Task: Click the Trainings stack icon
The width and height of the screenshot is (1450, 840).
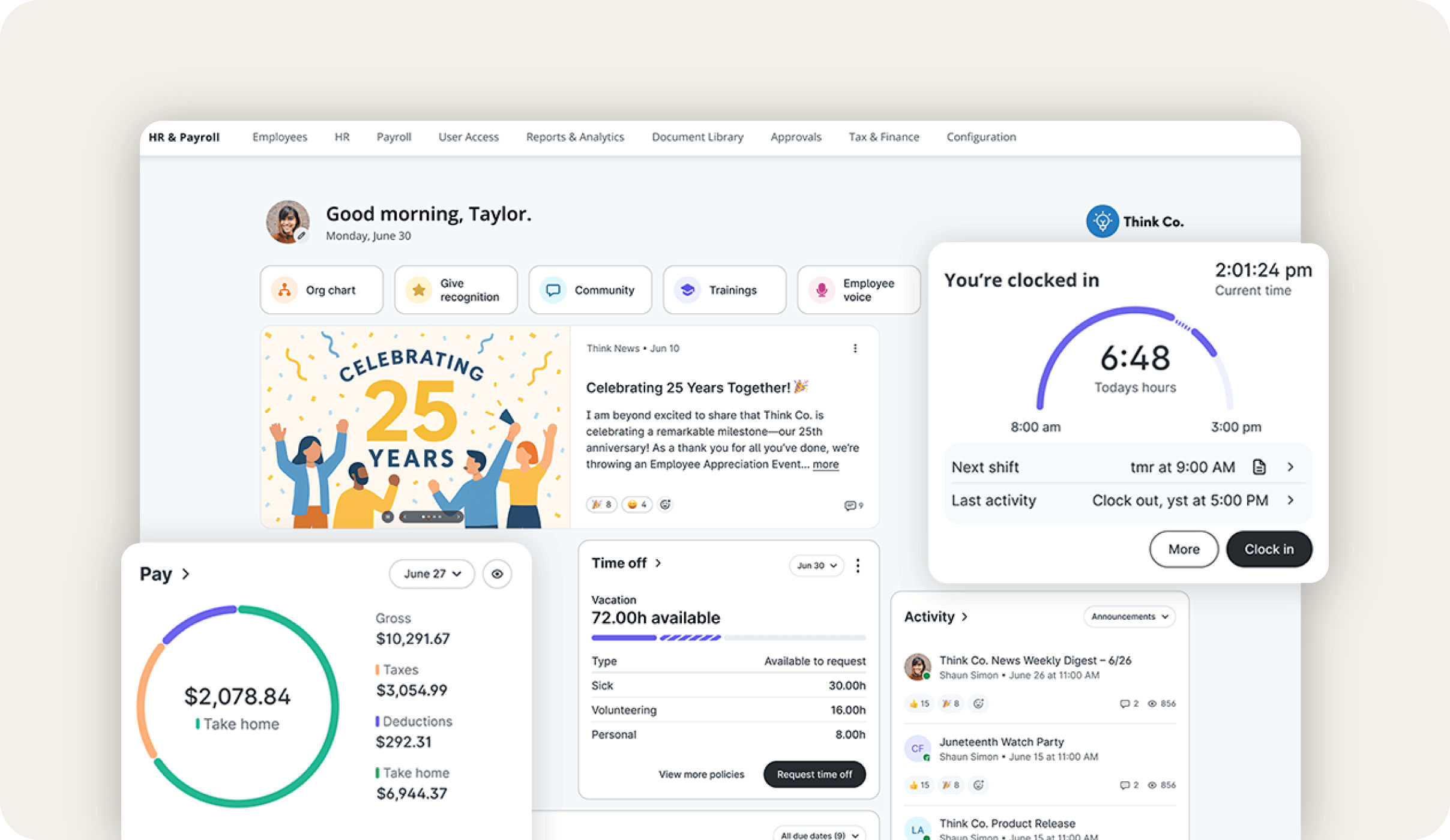Action: [687, 290]
